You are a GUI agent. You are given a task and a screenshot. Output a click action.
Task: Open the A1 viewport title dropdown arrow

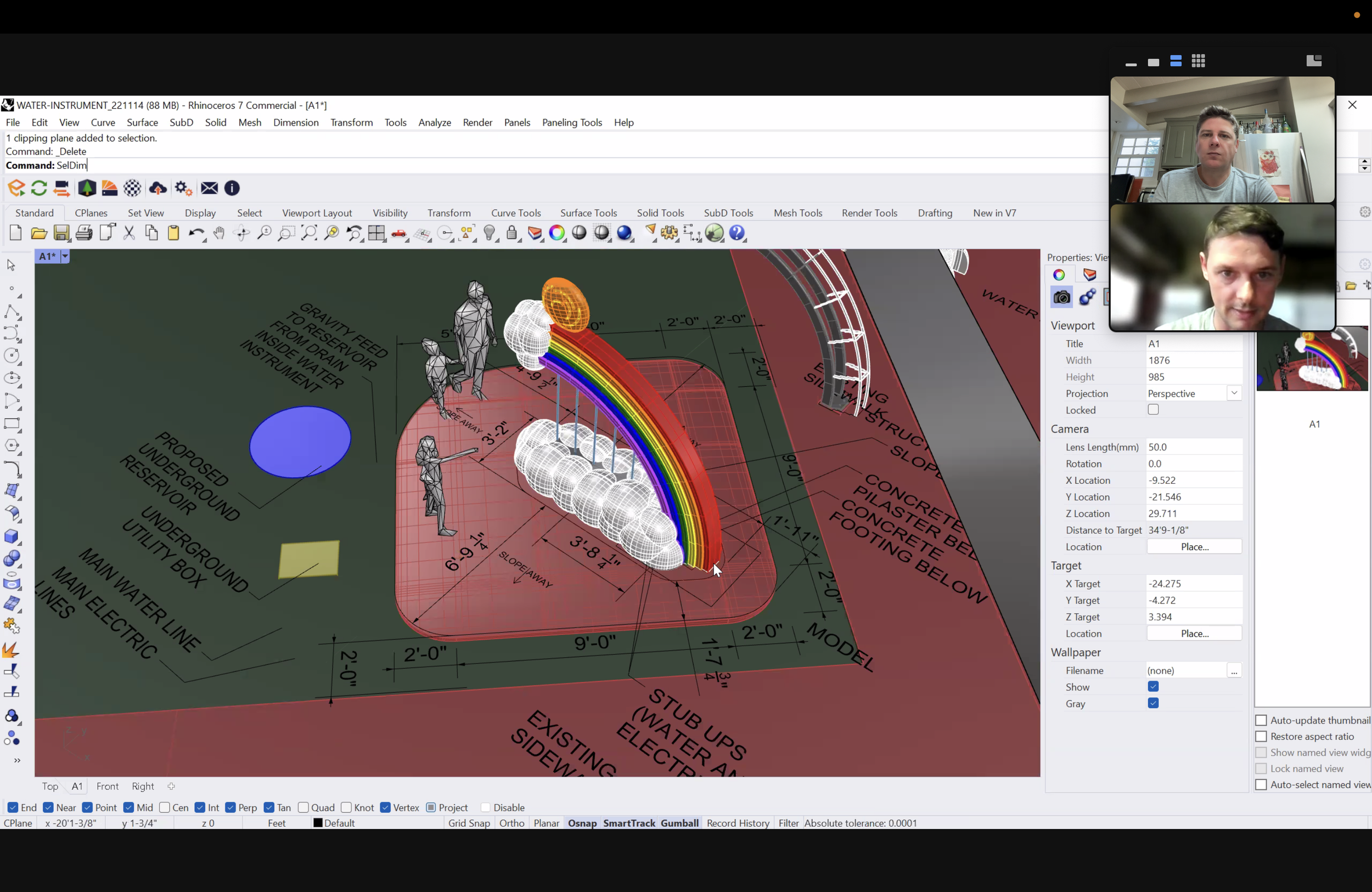[65, 256]
